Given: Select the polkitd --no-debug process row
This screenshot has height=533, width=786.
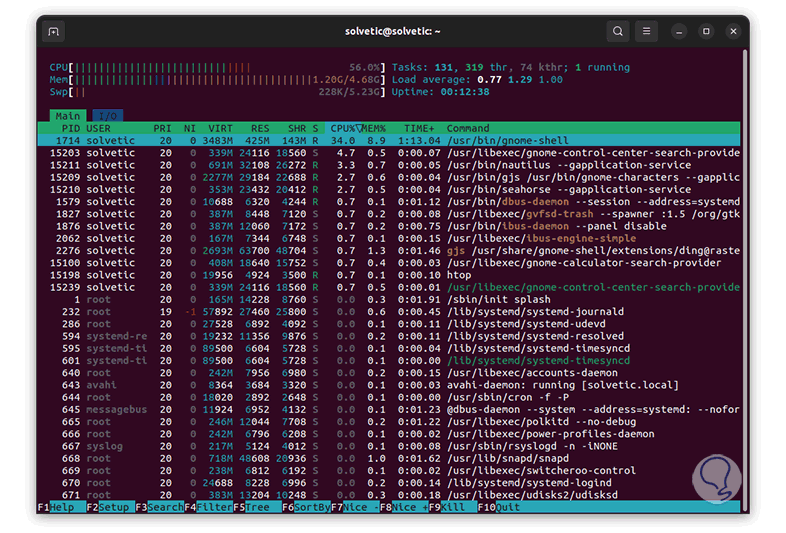Looking at the screenshot, I should (x=389, y=422).
